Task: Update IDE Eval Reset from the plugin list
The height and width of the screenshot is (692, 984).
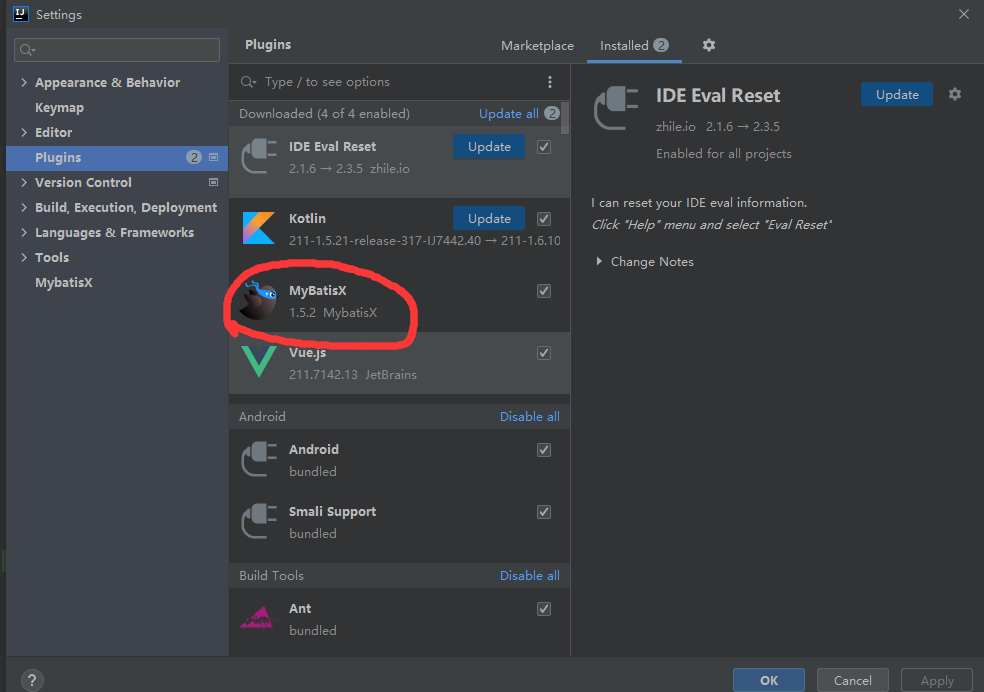Action: click(x=489, y=147)
